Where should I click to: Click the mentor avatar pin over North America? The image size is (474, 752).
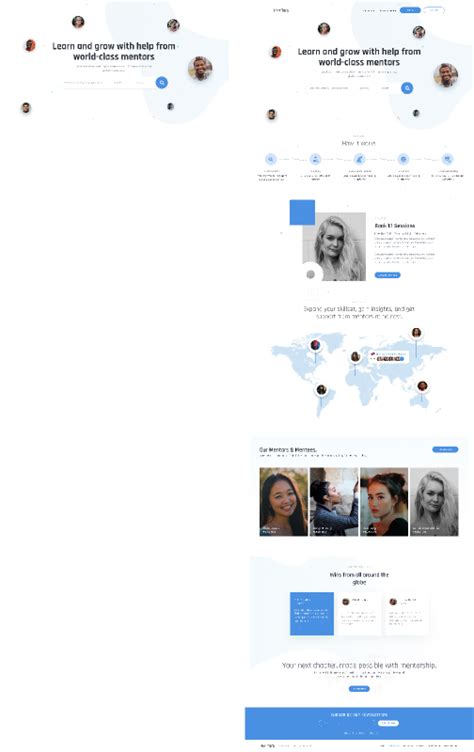coord(315,345)
